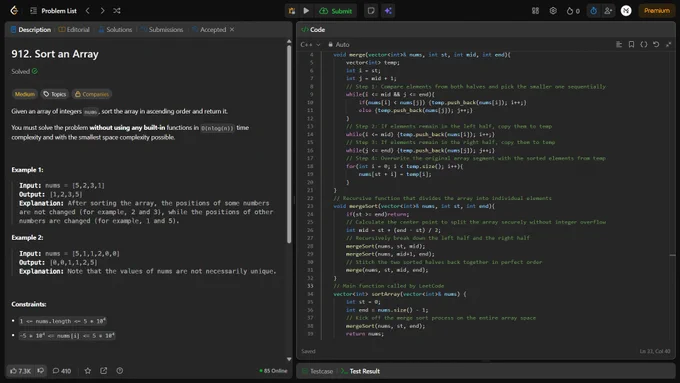Click the share external link icon
680x383 pixels.
[104, 371]
